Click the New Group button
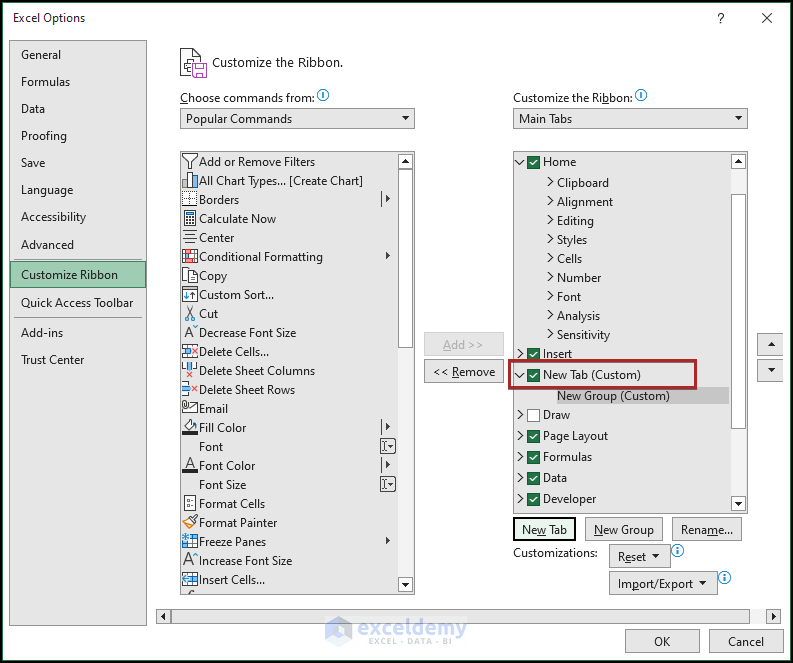 coord(624,529)
